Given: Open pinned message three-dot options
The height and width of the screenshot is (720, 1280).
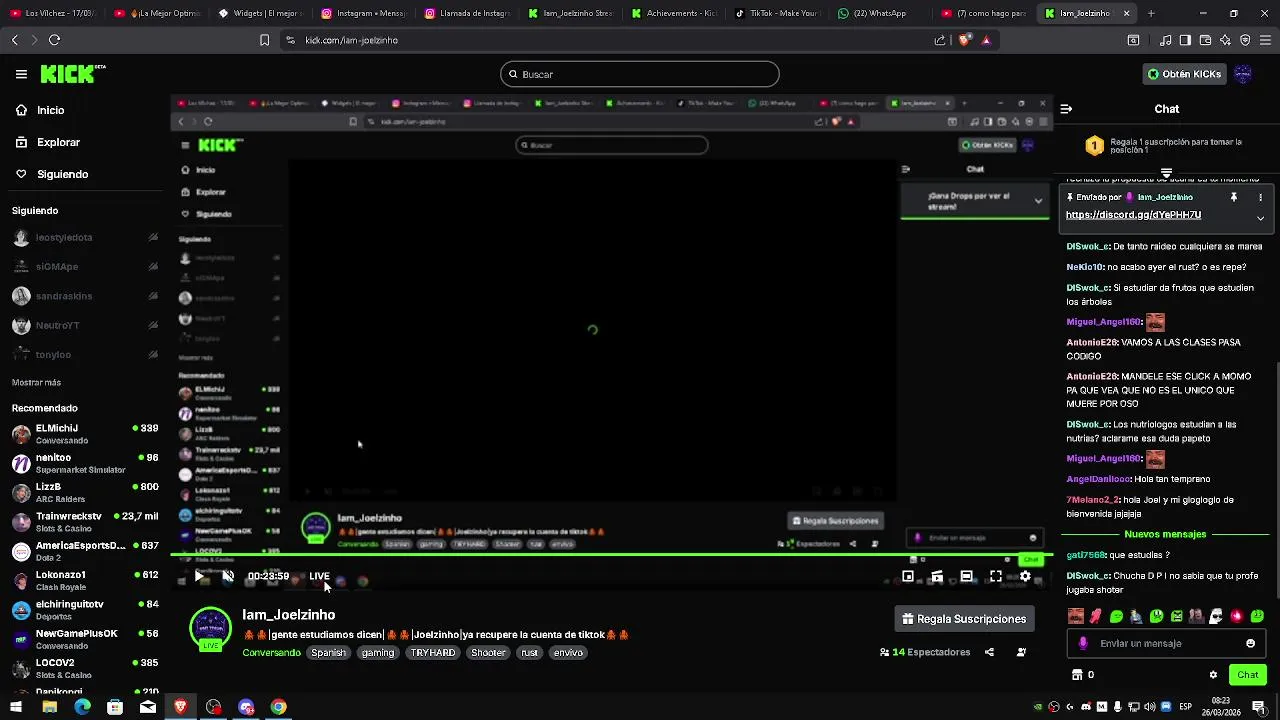Looking at the screenshot, I should [1260, 197].
